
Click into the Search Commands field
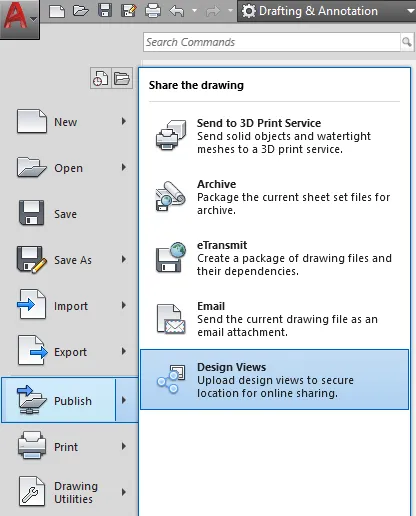[272, 42]
